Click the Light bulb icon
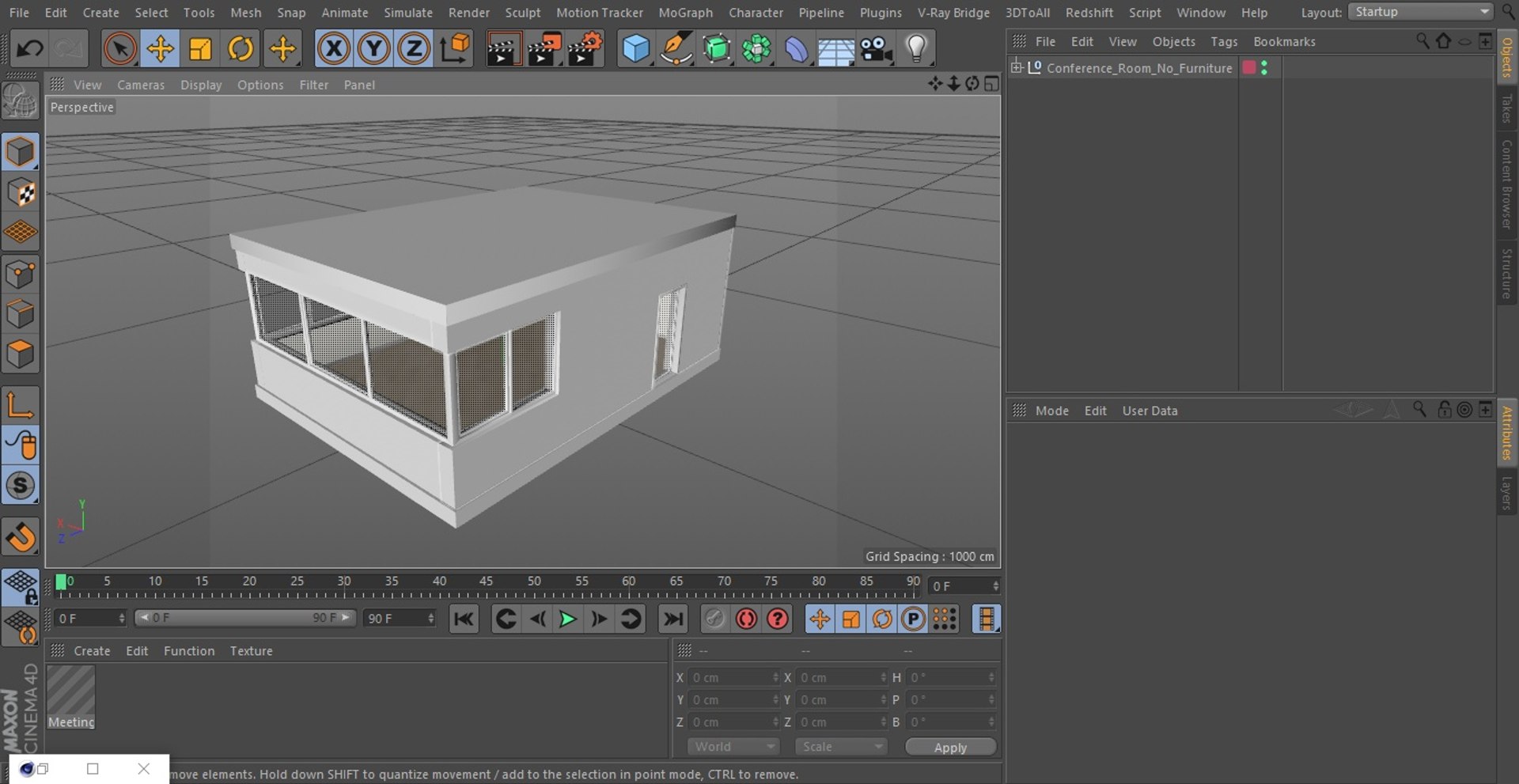The height and width of the screenshot is (784, 1519). pos(916,49)
